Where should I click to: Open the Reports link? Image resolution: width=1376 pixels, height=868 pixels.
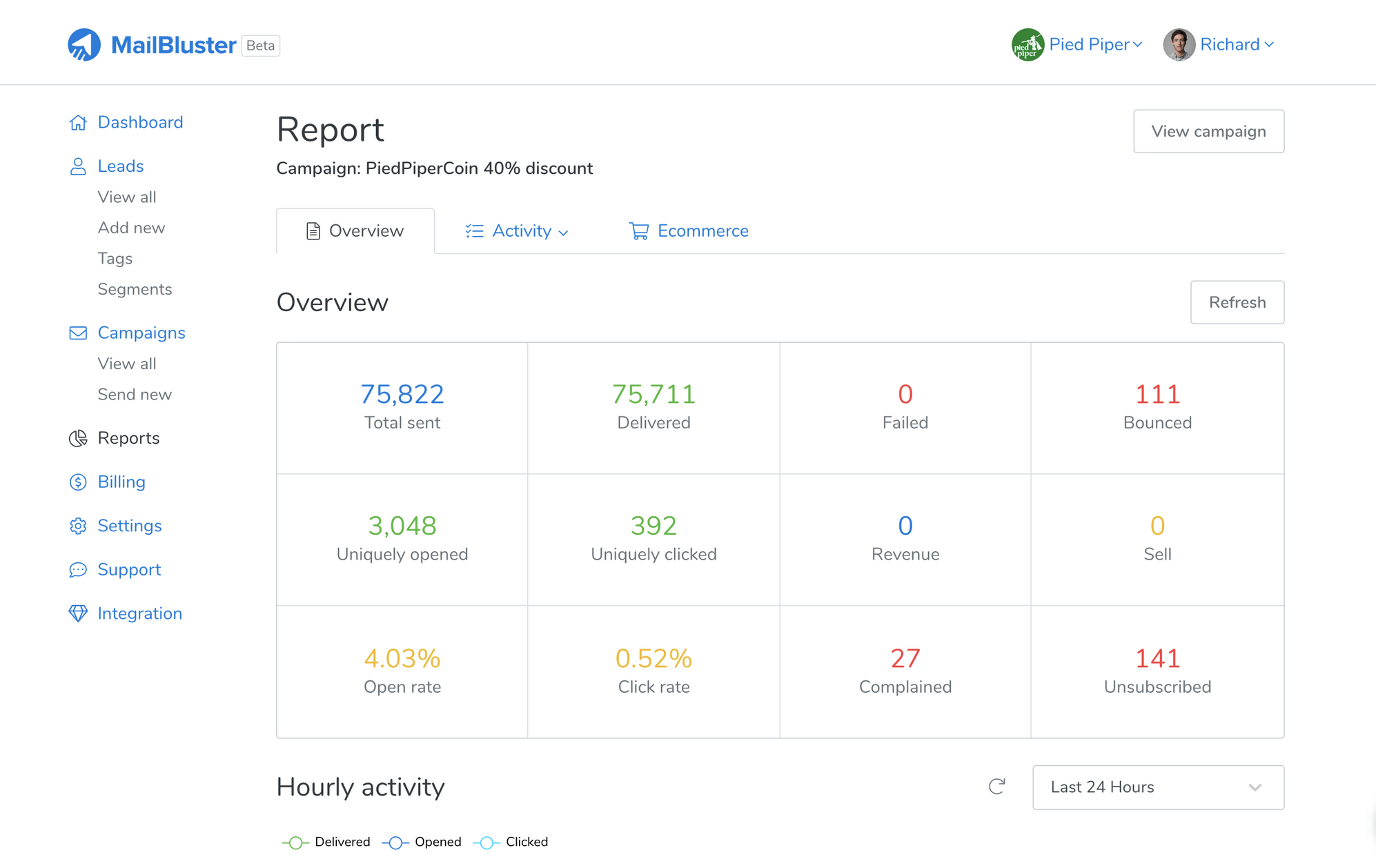pos(128,438)
